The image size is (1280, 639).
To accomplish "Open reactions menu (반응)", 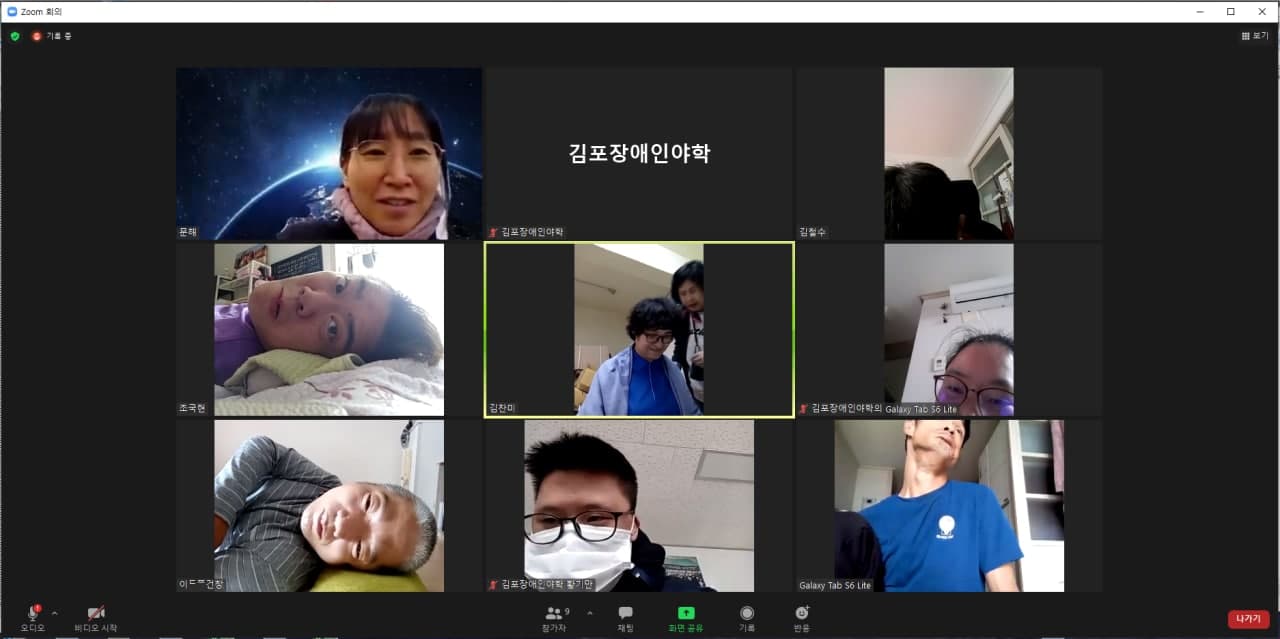I will click(x=802, y=618).
